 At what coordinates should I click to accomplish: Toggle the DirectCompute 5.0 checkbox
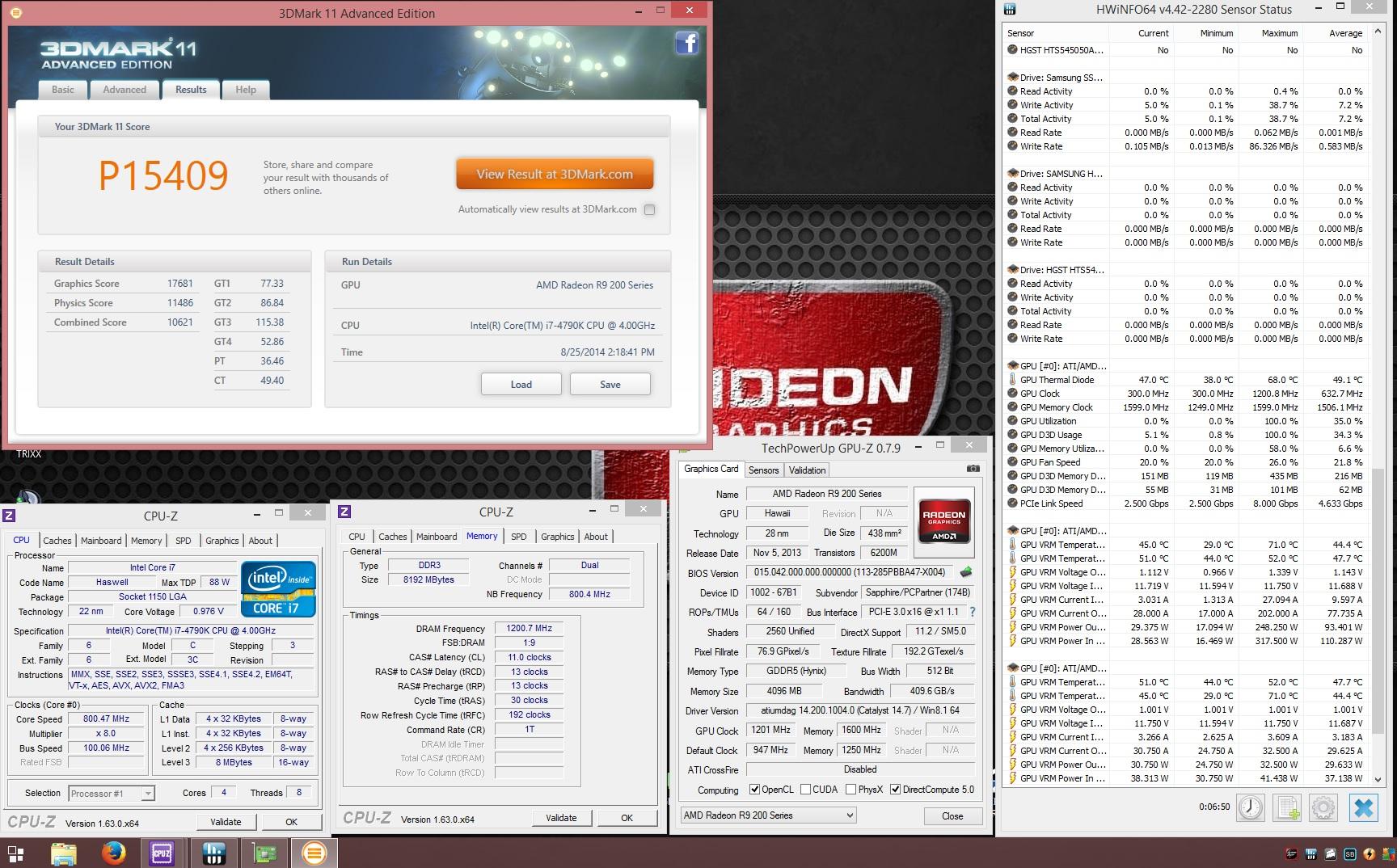click(x=895, y=790)
